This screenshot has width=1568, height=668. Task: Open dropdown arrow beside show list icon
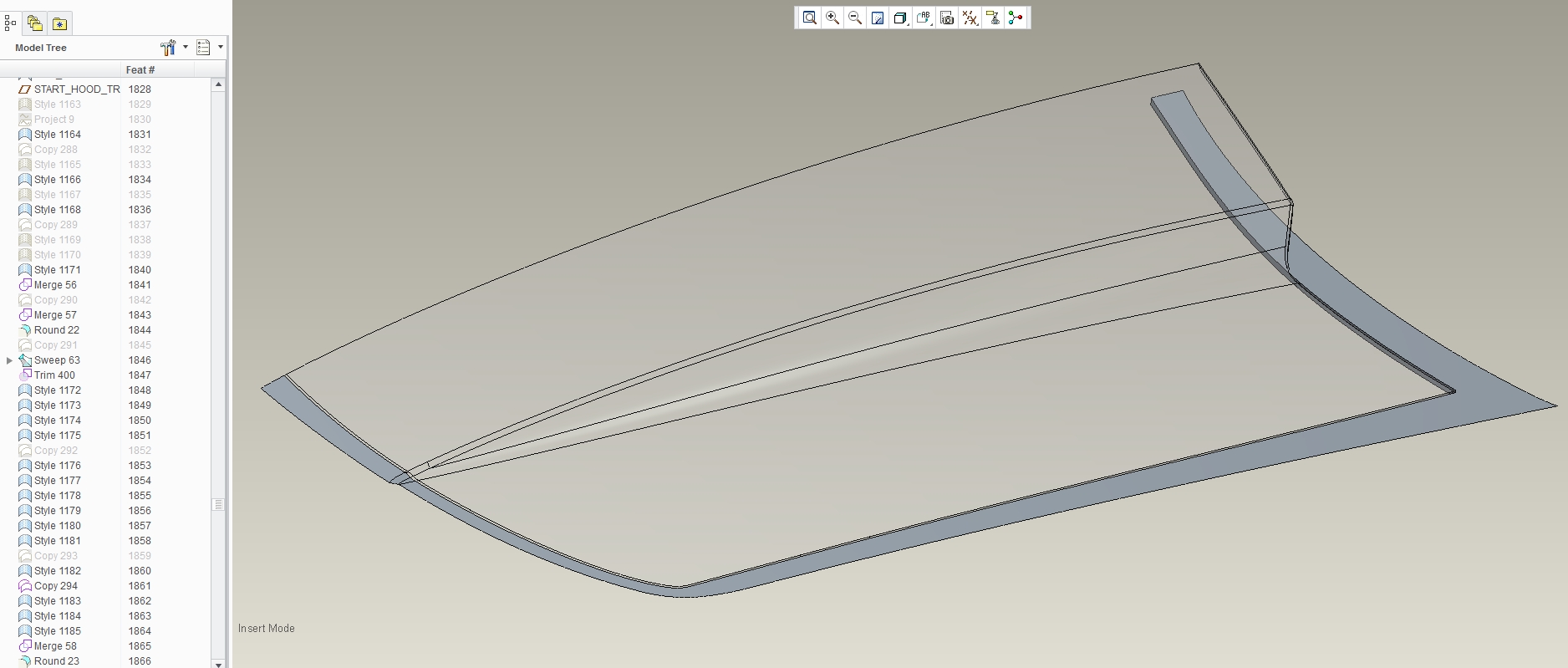point(221,47)
